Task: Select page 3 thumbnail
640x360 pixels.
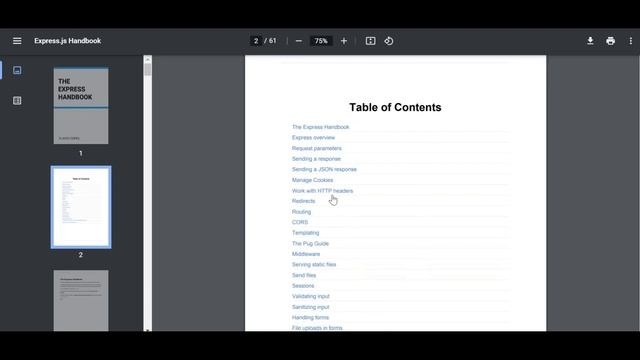Action: click(x=81, y=300)
